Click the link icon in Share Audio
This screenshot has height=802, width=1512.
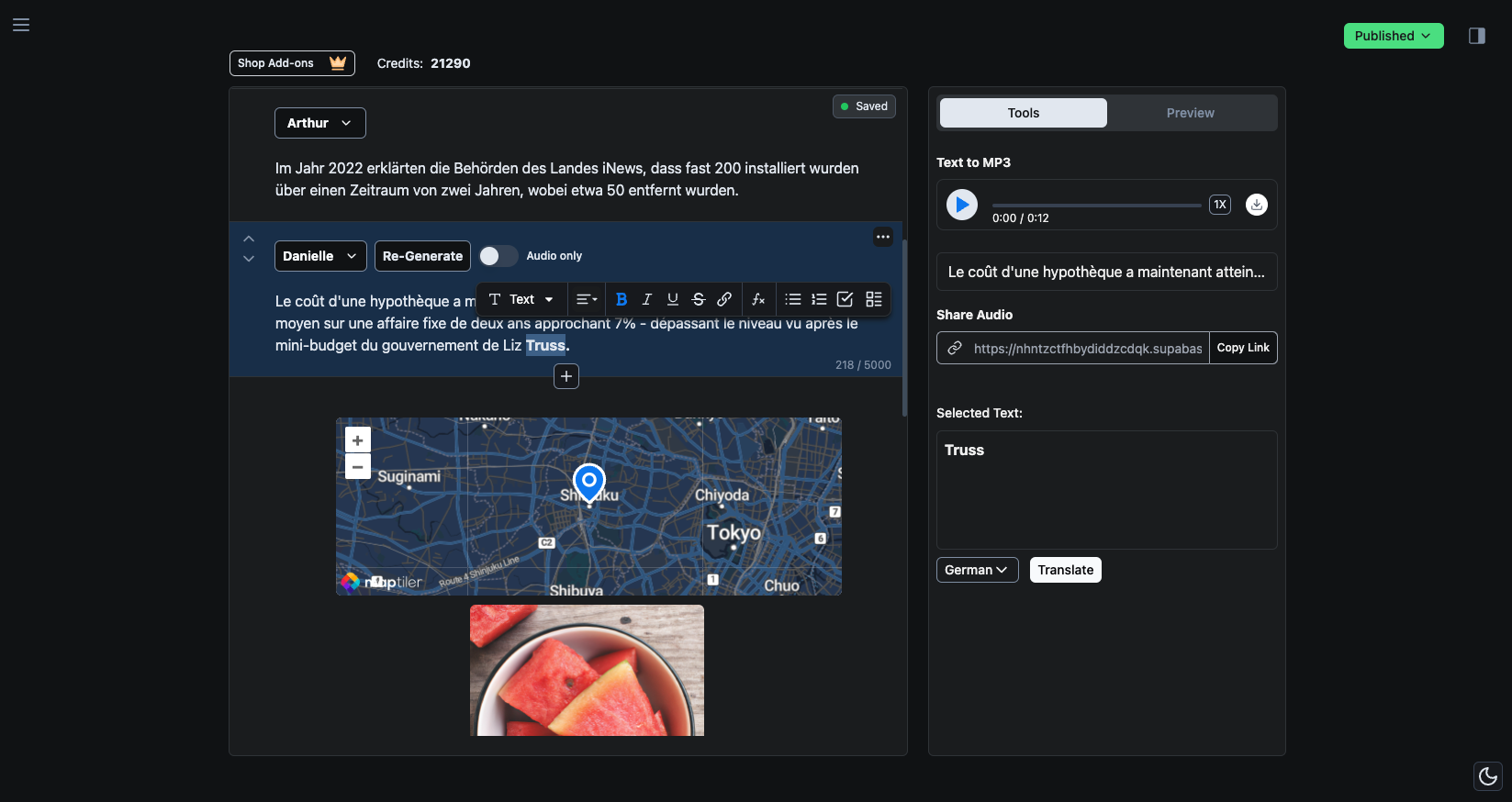(x=955, y=348)
